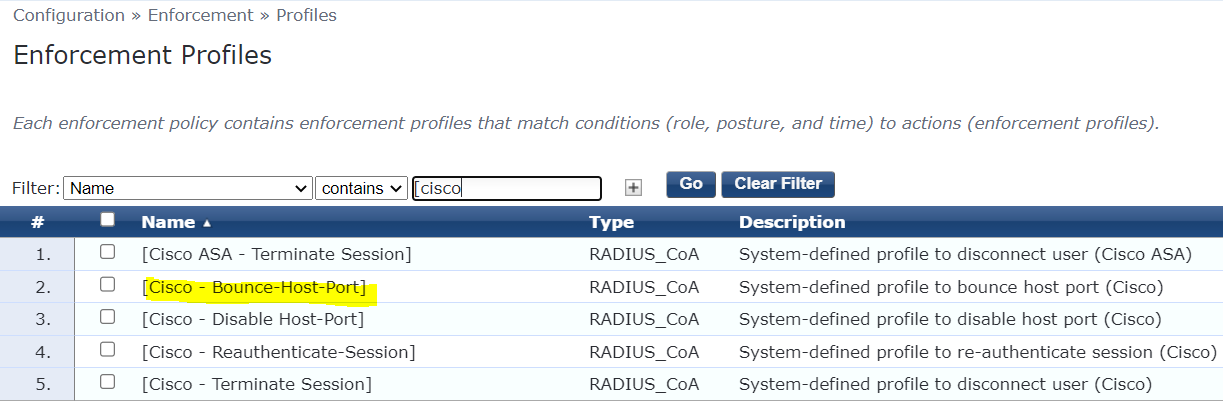The height and width of the screenshot is (401, 1223).
Task: Tick checkbox for Cisco - Disable Host-Port
Action: tap(108, 317)
